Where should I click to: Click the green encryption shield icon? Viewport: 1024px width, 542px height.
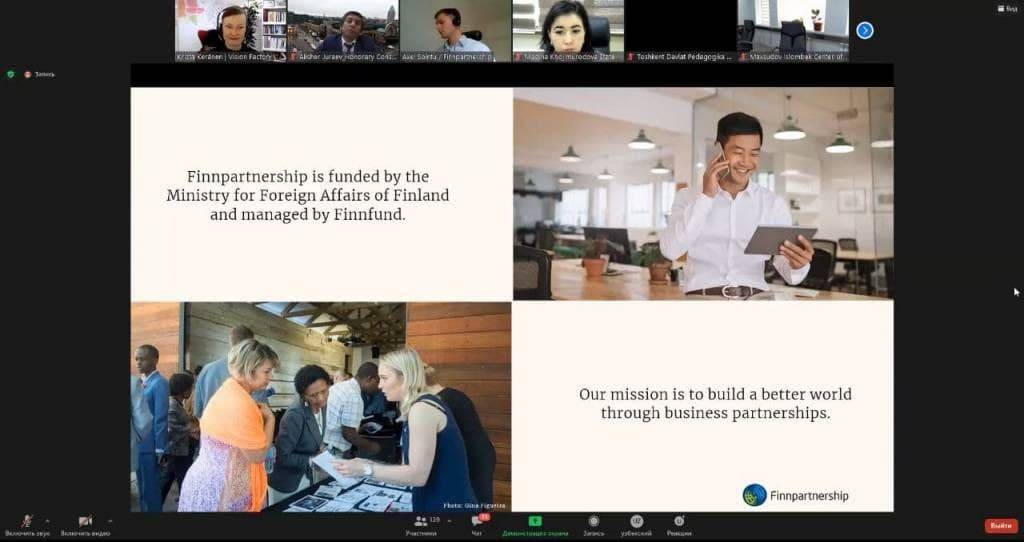[x=10, y=74]
